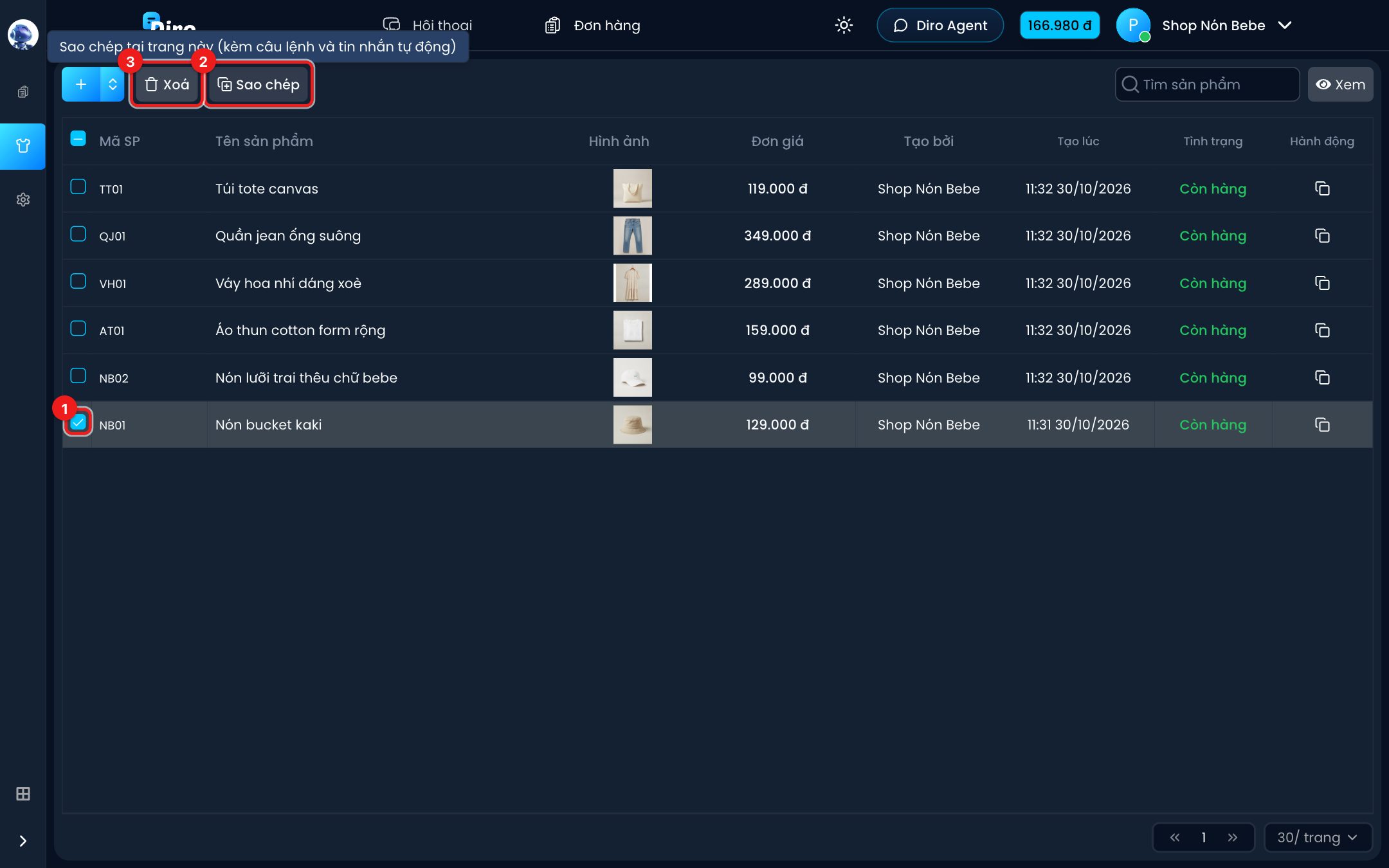The image size is (1389, 868).
Task: Expand the sidebar with the arrow
Action: pos(23,840)
